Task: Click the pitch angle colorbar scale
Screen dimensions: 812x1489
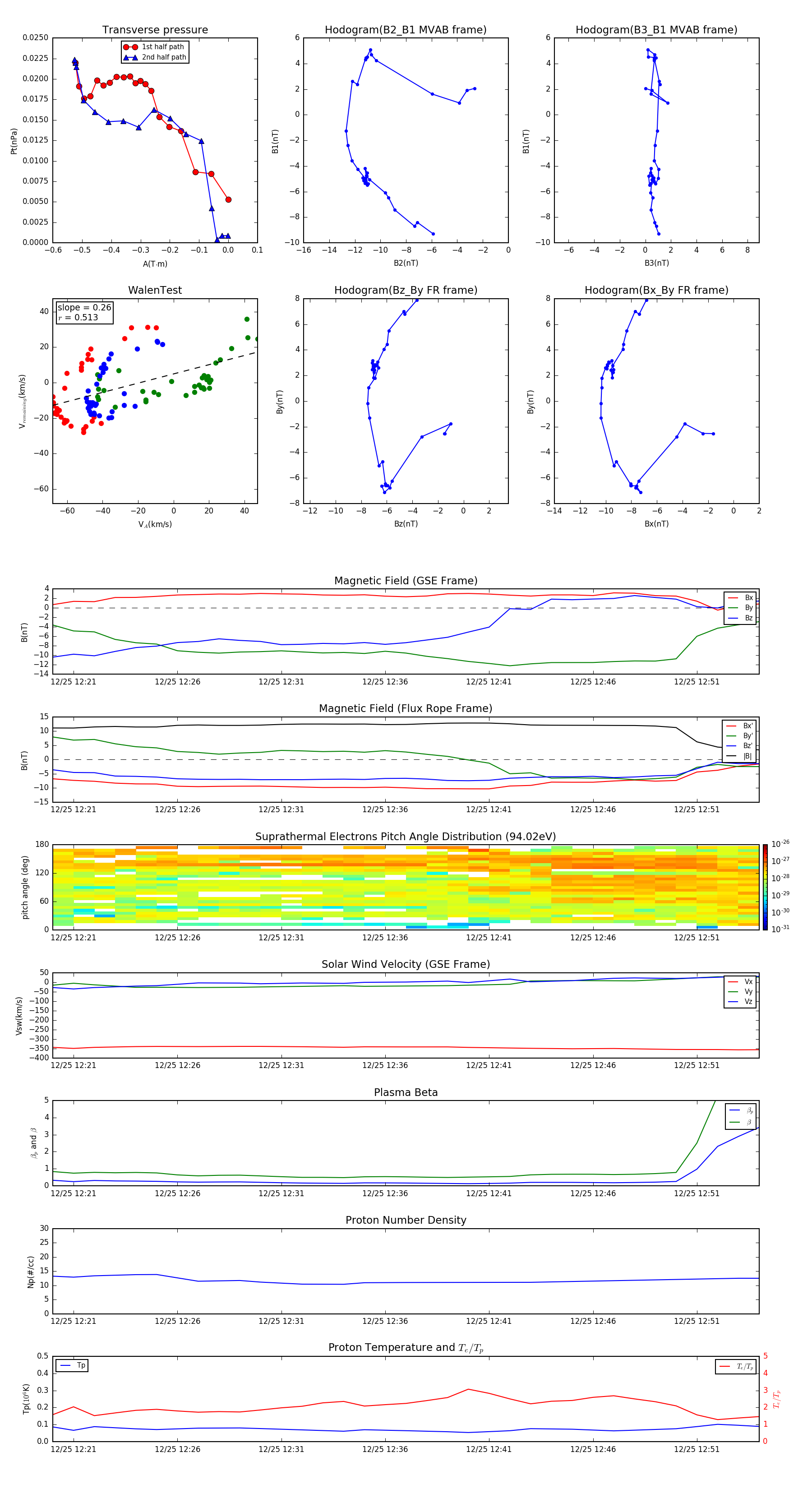Action: 765,887
